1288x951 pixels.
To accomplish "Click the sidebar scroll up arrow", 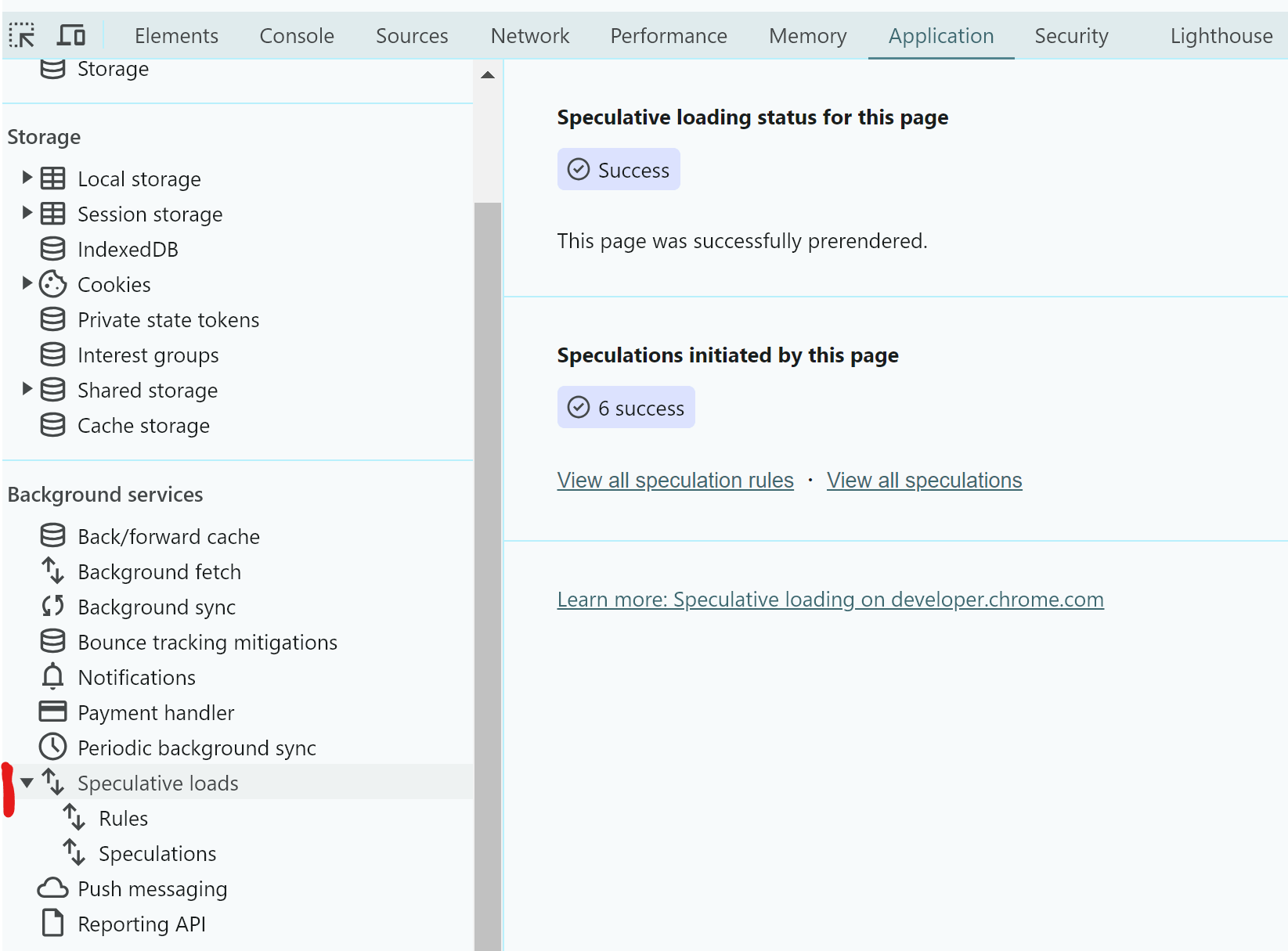I will [488, 75].
